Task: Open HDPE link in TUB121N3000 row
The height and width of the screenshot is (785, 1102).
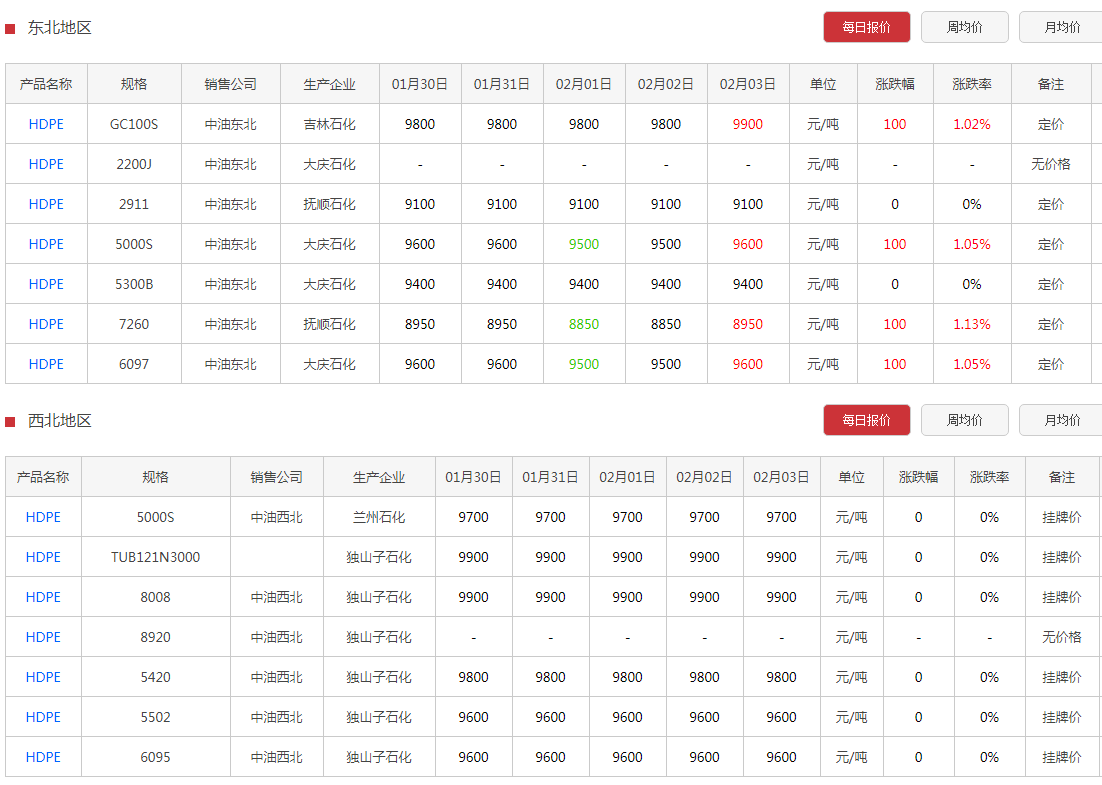Action: [44, 557]
